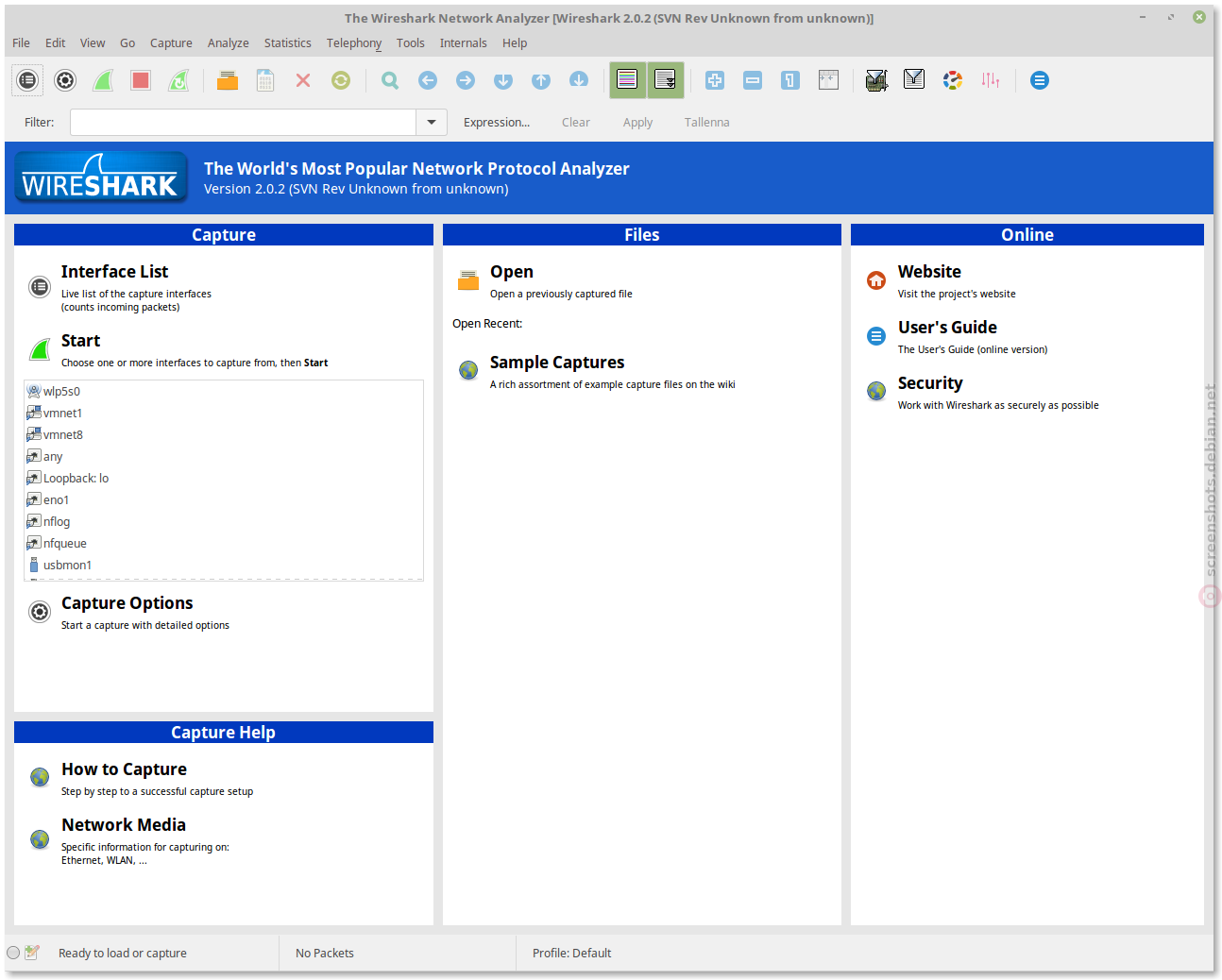Open the File menu
The height and width of the screenshot is (980, 1222).
tap(21, 42)
